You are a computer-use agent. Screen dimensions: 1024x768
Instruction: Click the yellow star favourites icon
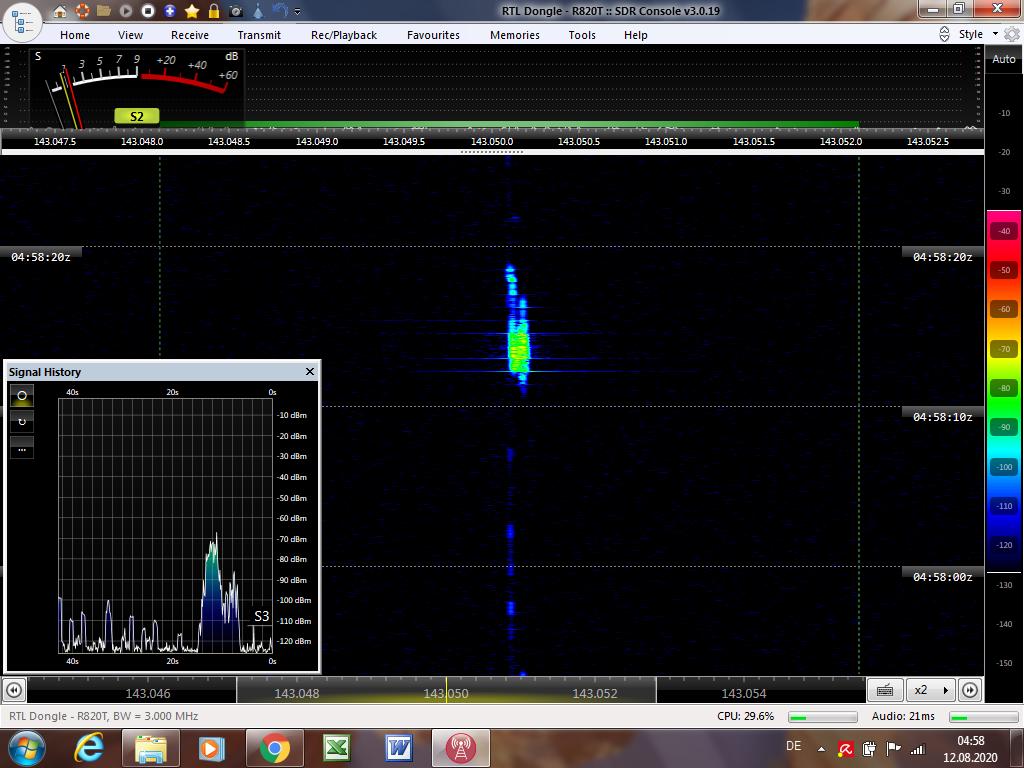coord(192,10)
